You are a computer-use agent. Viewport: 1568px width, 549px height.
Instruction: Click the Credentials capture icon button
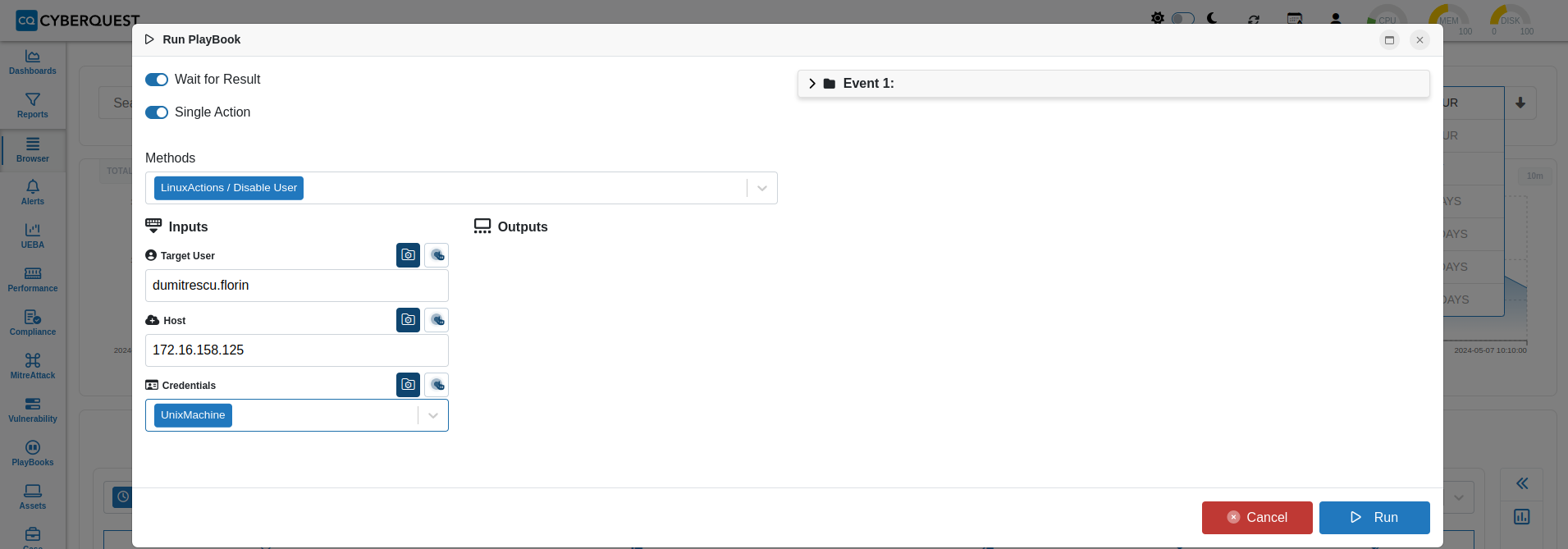pos(408,385)
